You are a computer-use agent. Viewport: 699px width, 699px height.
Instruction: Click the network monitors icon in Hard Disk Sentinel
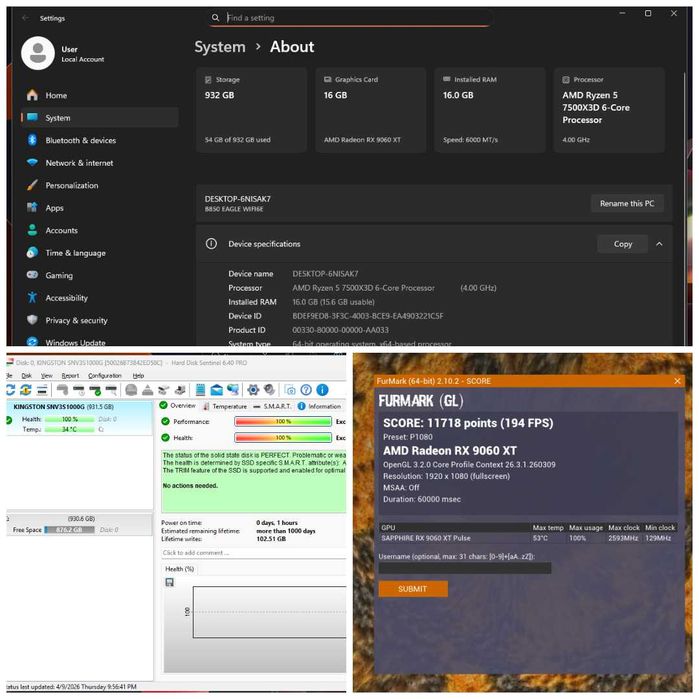[233, 390]
